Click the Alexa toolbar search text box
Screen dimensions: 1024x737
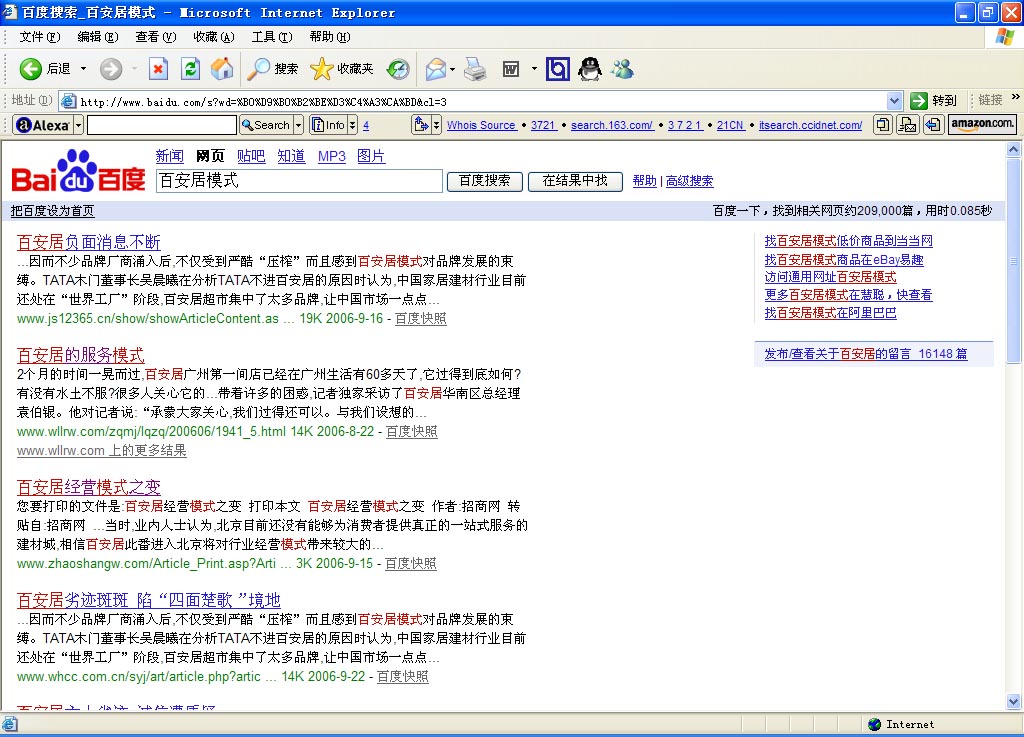coord(162,125)
